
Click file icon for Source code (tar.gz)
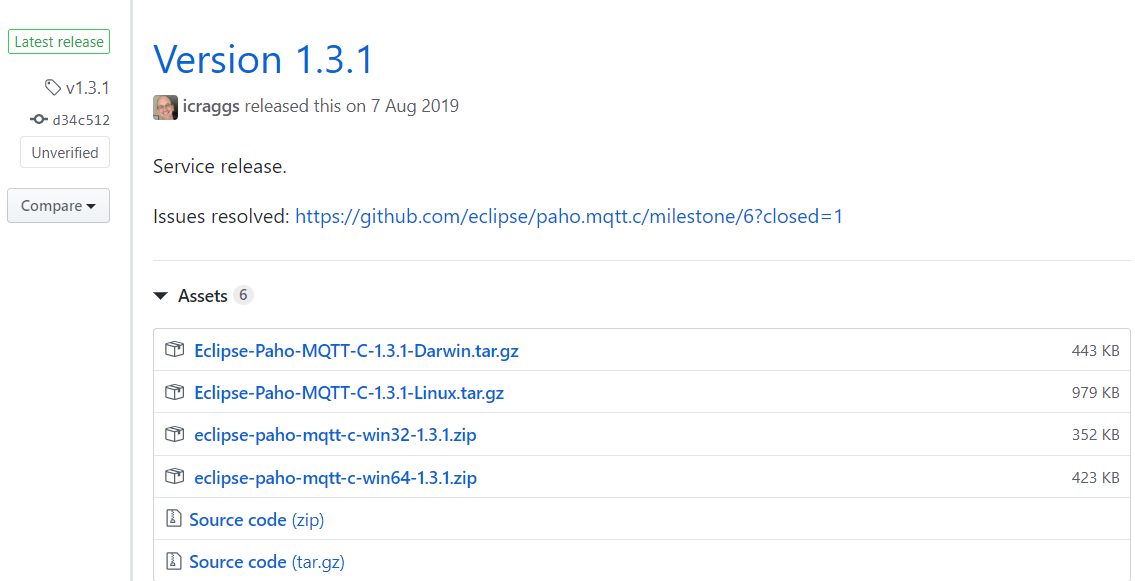174,561
